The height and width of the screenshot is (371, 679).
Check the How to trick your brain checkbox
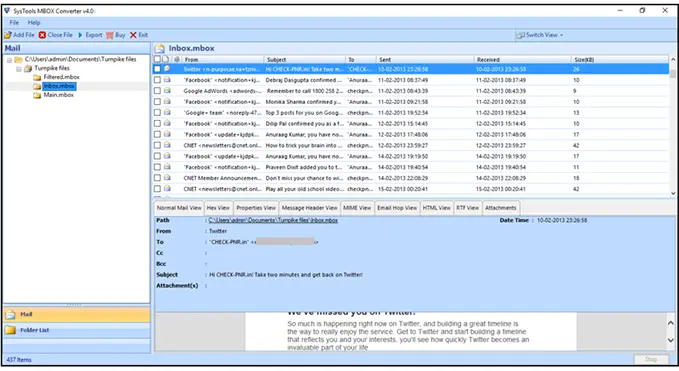pos(157,145)
